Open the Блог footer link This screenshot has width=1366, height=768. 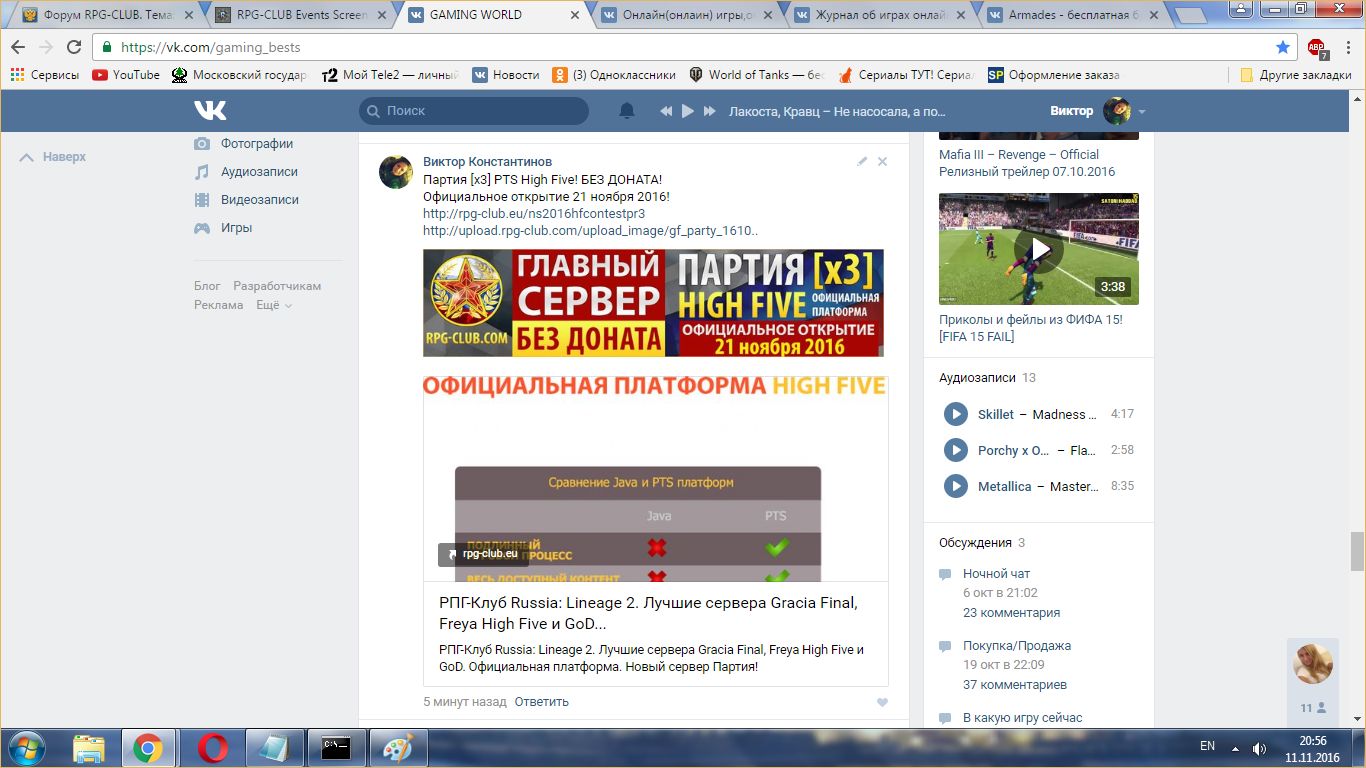(x=207, y=286)
